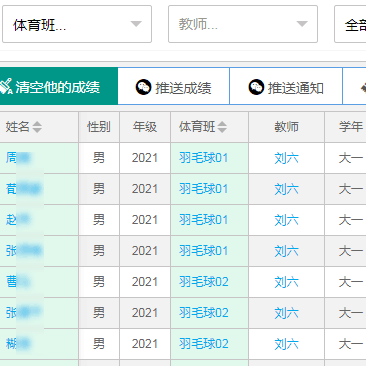Open 羽毛球01 link in the 赵 row

(204, 220)
